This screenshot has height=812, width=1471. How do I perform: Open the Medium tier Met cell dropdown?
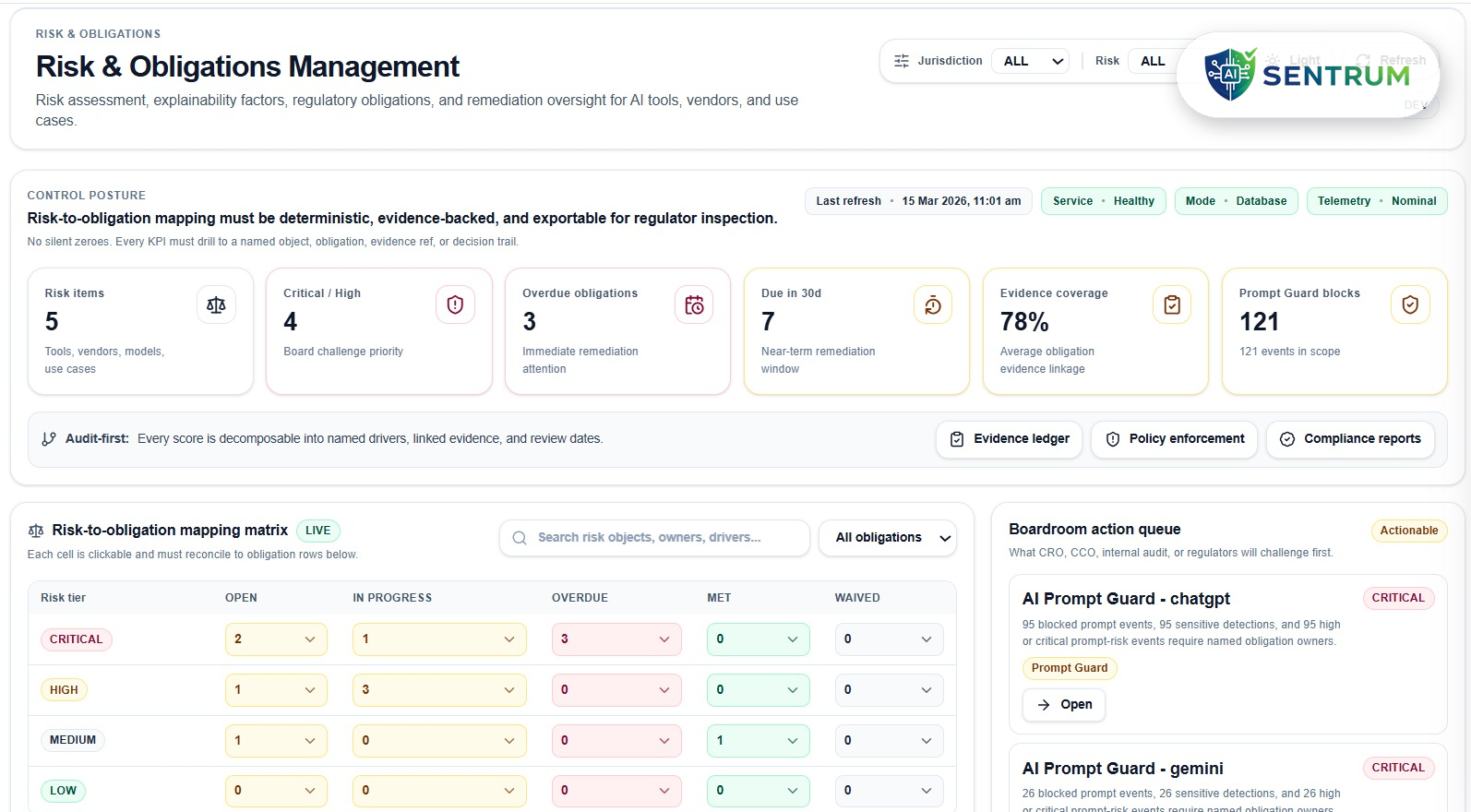coord(758,740)
